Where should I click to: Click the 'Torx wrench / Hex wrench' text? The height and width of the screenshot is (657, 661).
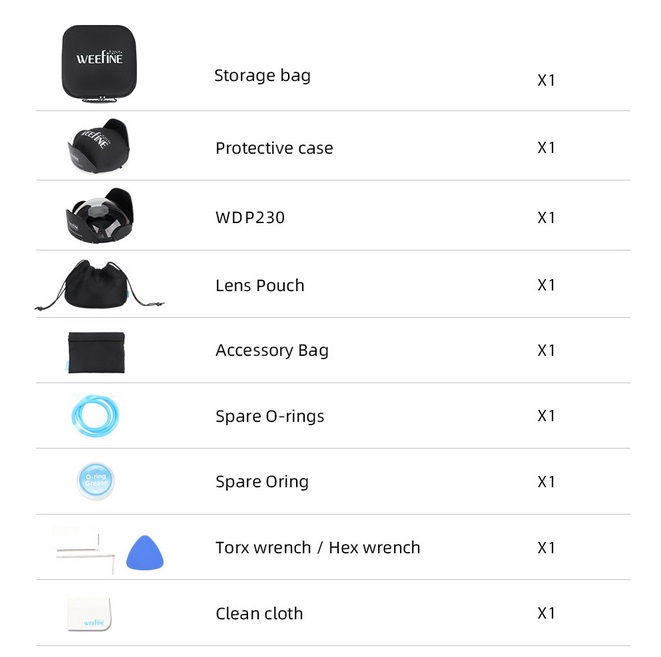click(318, 547)
